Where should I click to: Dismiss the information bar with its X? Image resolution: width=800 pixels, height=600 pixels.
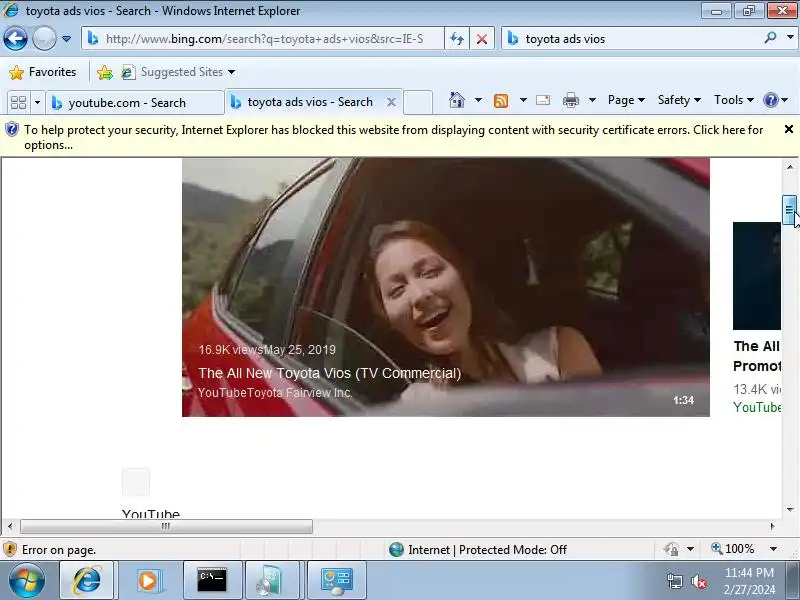point(789,130)
